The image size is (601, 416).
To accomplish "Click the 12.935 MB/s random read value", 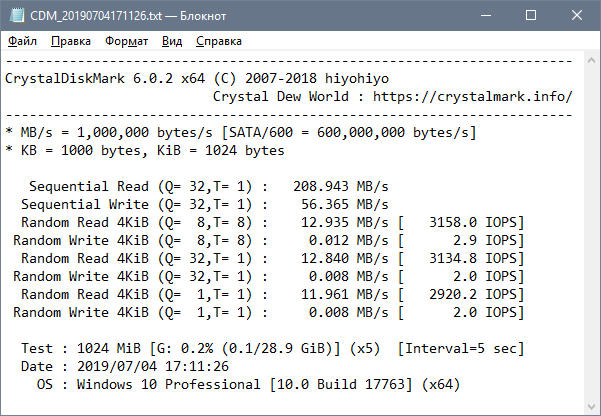I will click(345, 223).
